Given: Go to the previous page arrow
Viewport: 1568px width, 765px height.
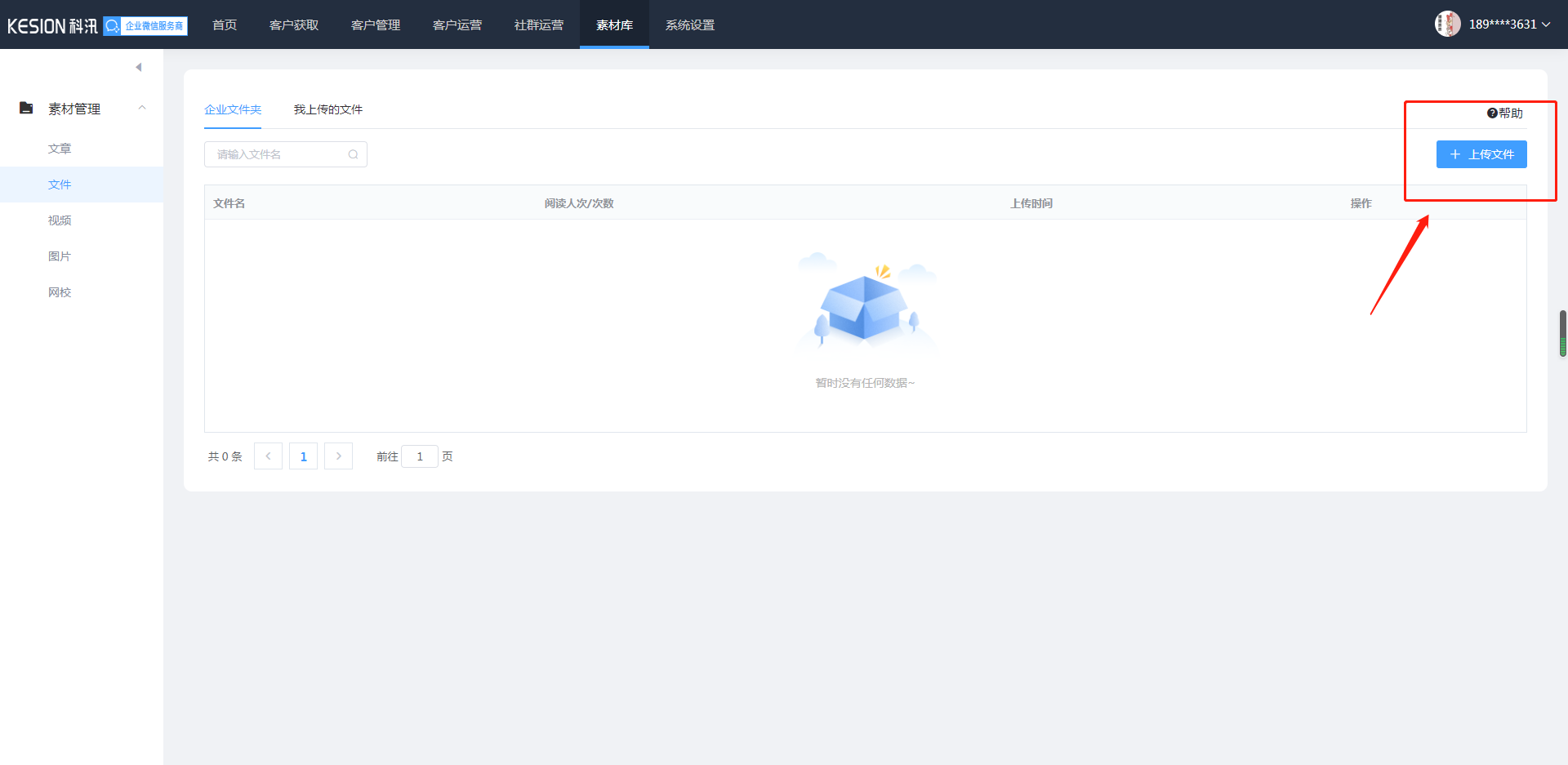Looking at the screenshot, I should (x=268, y=456).
